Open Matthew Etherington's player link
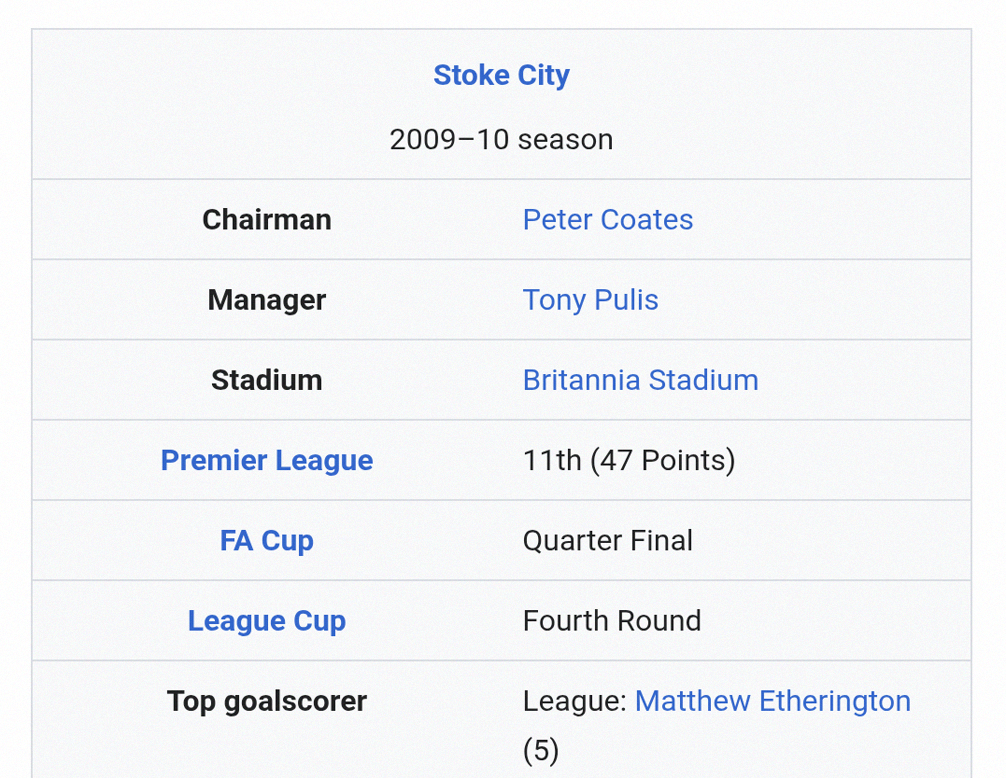The height and width of the screenshot is (778, 1006). tap(772, 701)
